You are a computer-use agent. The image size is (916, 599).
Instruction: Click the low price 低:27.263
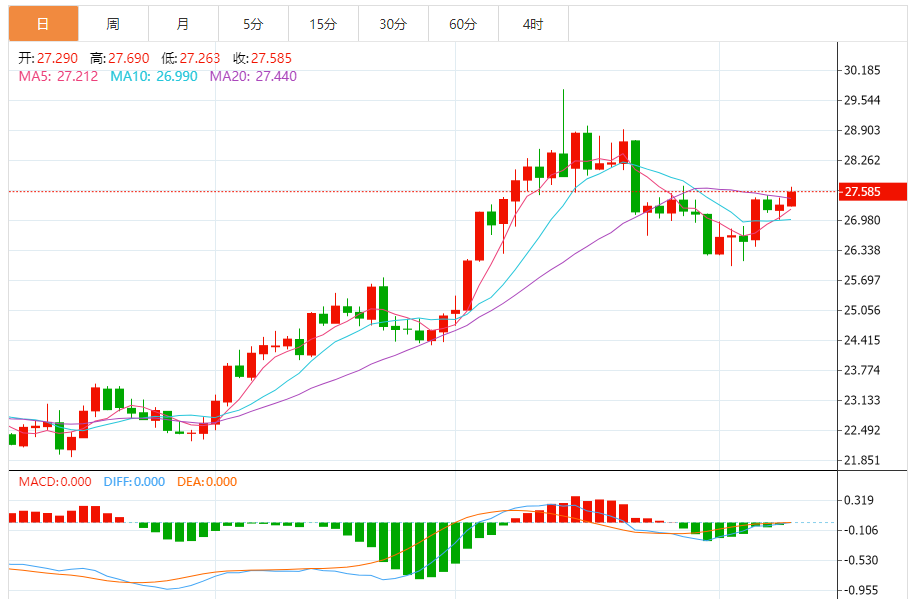(x=191, y=58)
